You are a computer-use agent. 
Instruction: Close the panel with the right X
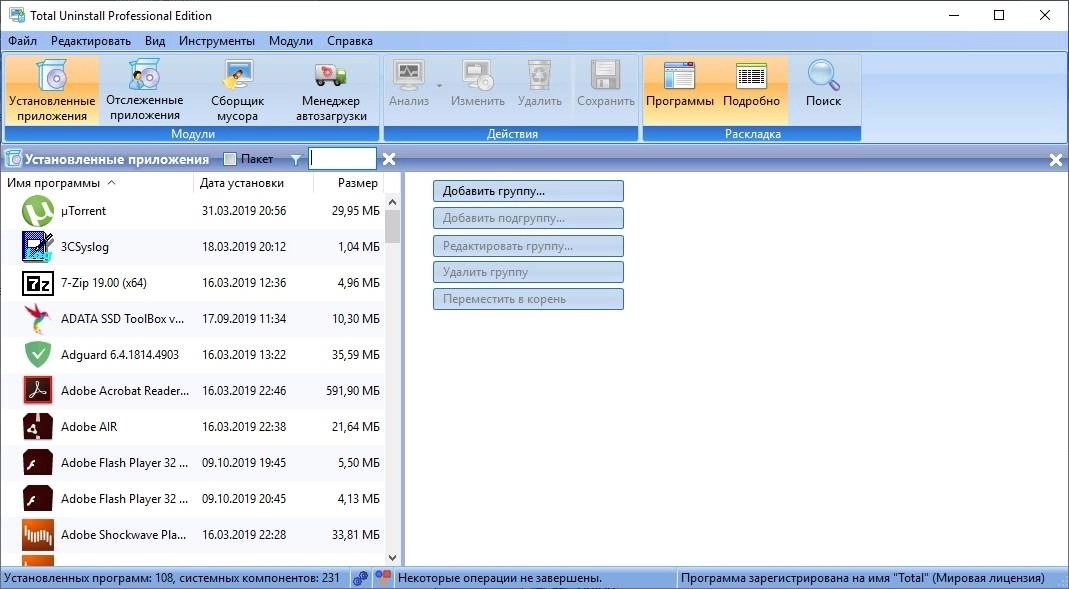[x=1055, y=160]
